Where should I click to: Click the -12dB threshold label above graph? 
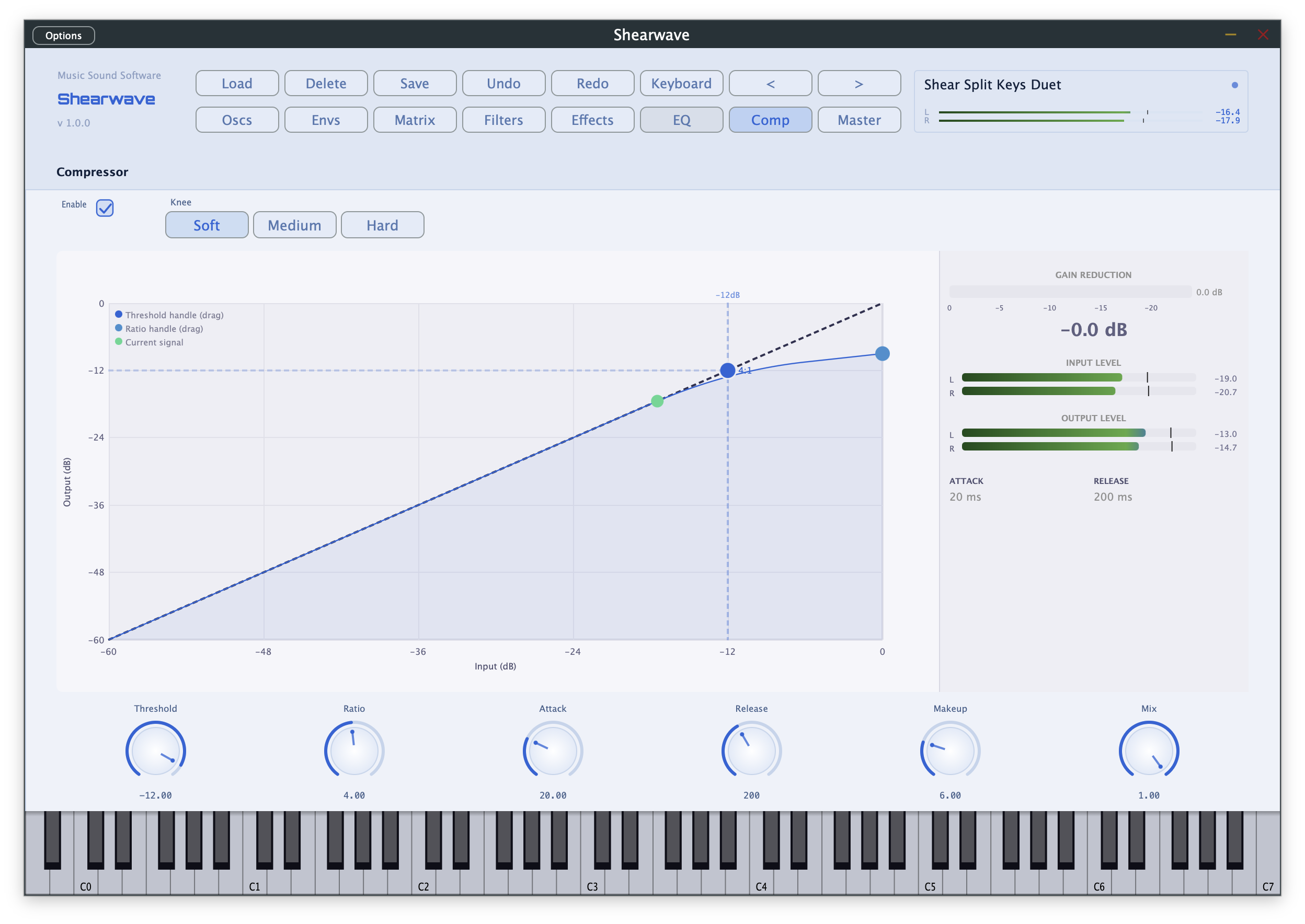[x=727, y=295]
